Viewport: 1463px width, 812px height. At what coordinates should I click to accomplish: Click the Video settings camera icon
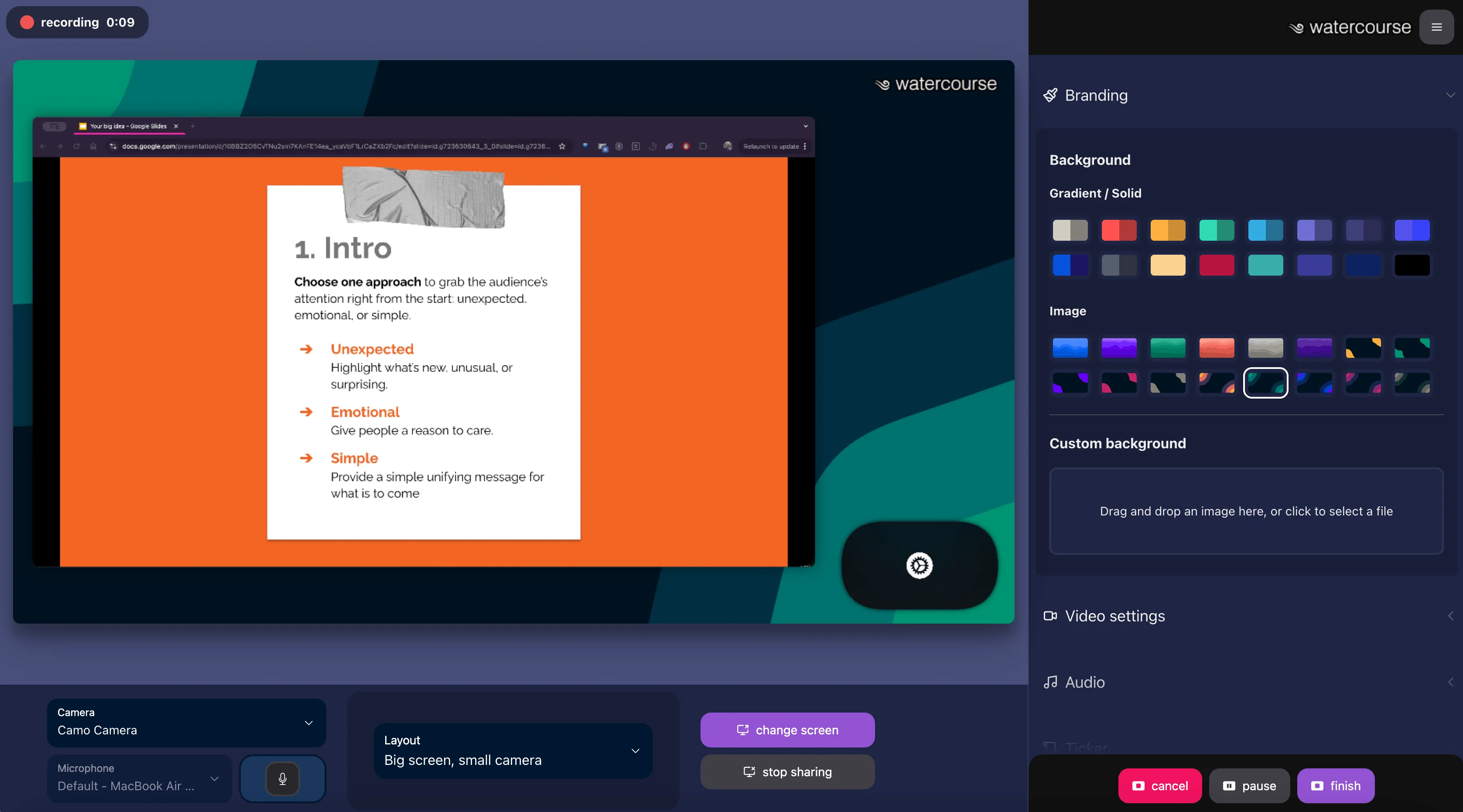(1050, 616)
